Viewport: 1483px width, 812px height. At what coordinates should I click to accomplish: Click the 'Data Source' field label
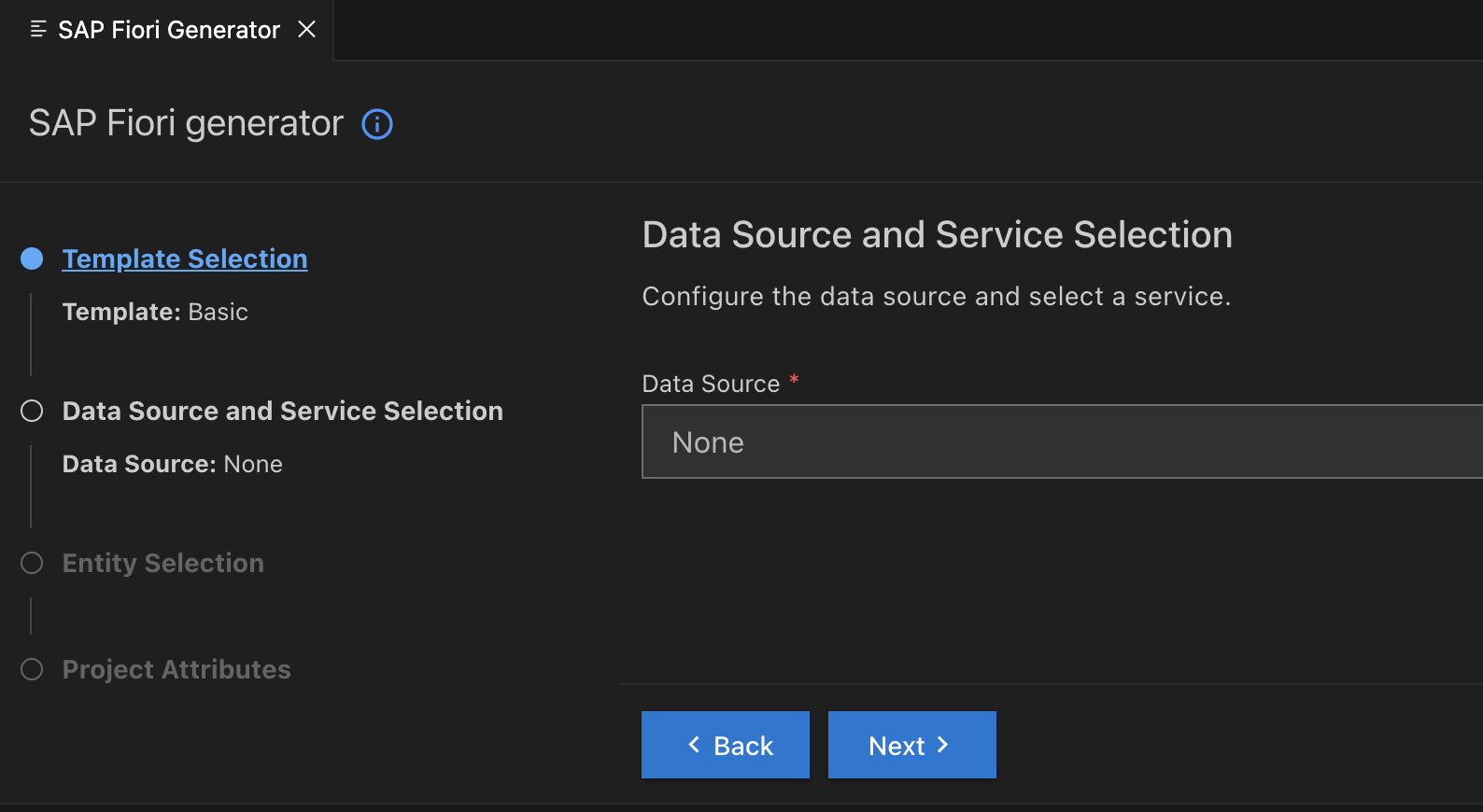(x=711, y=384)
